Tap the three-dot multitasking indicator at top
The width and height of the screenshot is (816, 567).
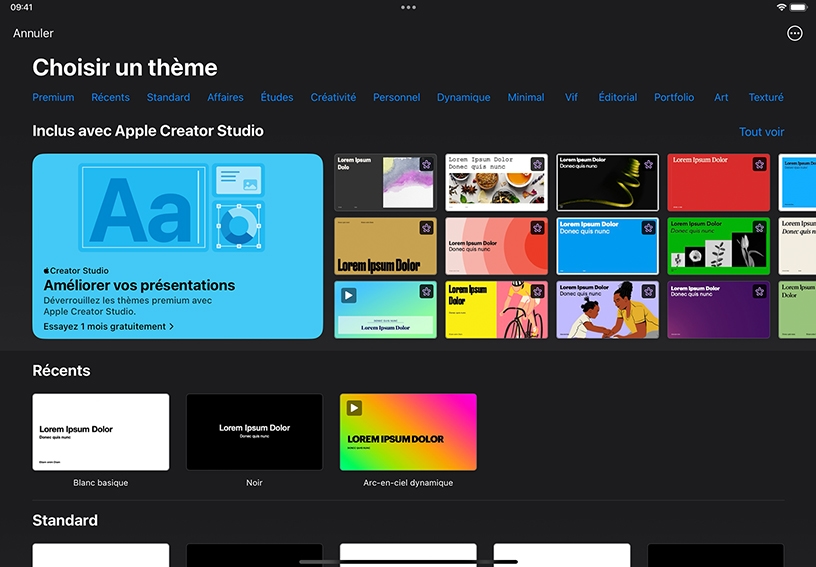(408, 7)
